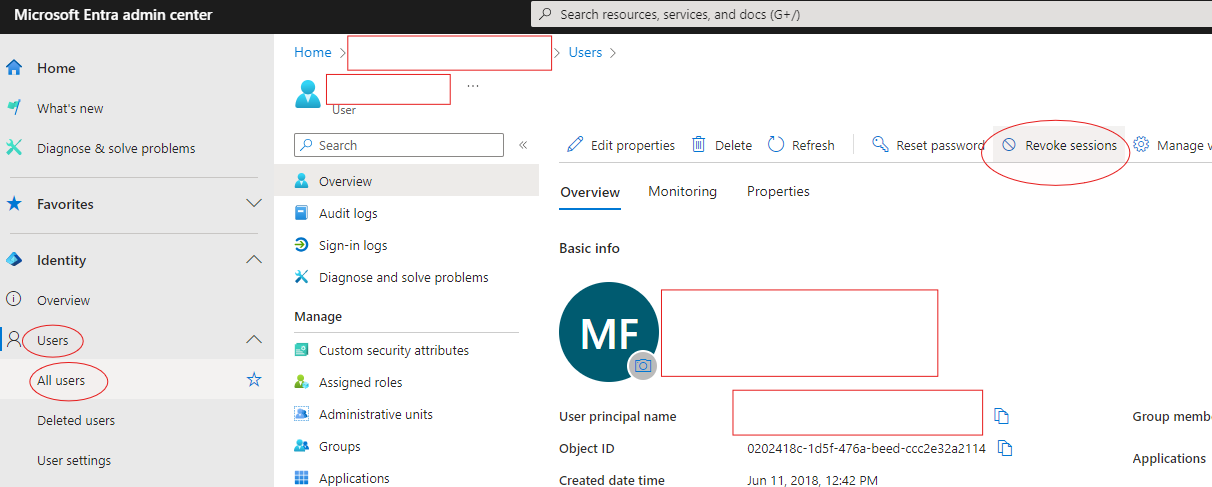
Task: Open Sign-in logs in user menu
Action: [352, 245]
